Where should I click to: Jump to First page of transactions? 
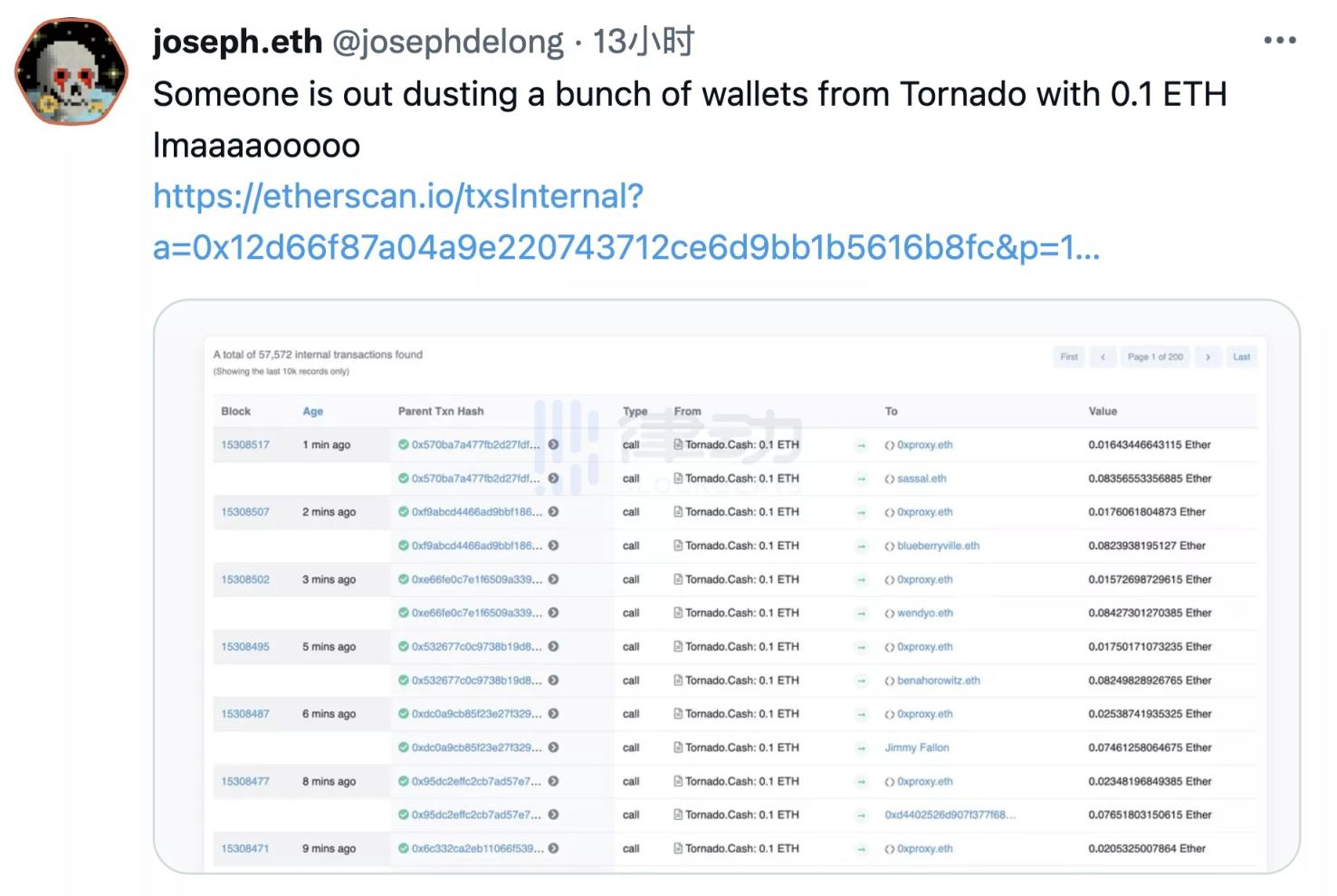coord(1069,357)
